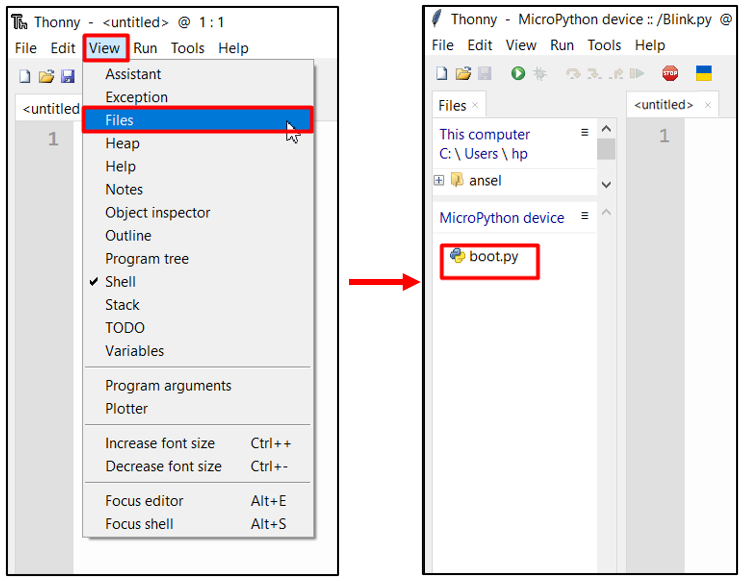This screenshot has width=745, height=582.
Task: Select Object inspector in View menu
Action: [198, 212]
